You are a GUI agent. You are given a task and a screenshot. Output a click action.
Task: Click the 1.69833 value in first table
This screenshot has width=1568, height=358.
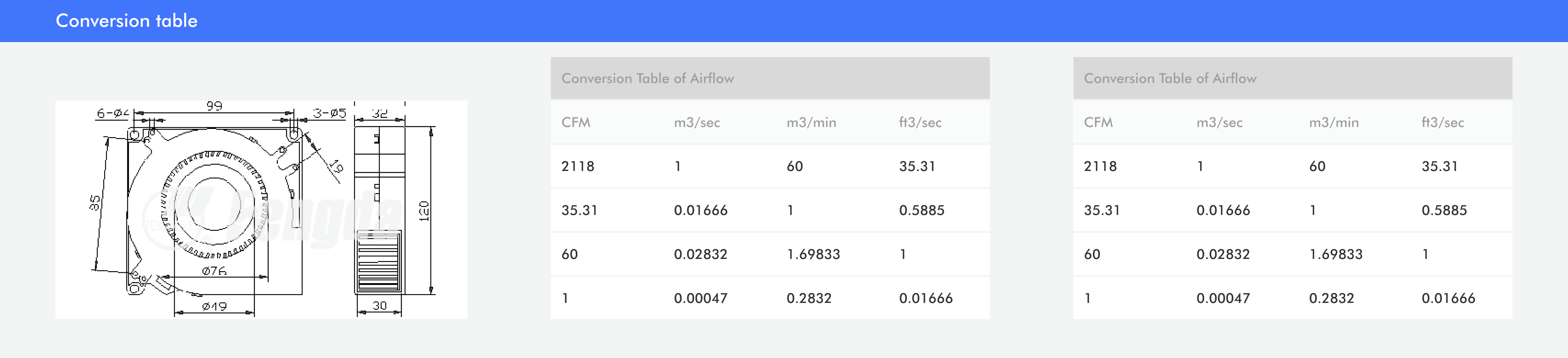pos(813,254)
